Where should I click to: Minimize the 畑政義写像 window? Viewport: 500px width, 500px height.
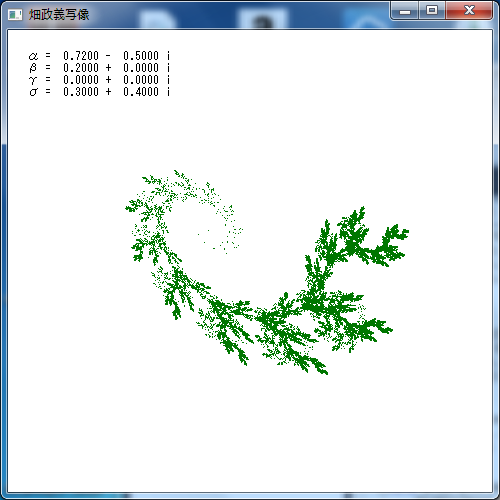pyautogui.click(x=405, y=11)
